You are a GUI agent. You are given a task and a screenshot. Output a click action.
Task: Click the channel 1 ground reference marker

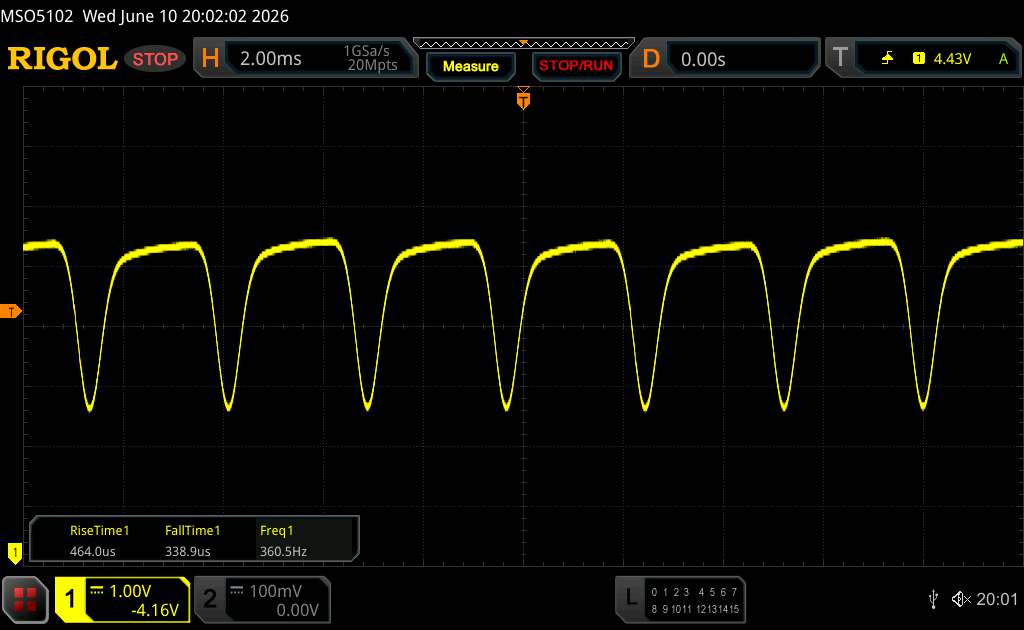(x=14, y=553)
